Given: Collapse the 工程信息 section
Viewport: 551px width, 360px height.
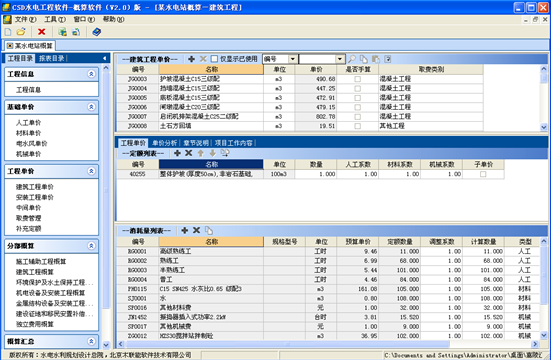Looking at the screenshot, I should pos(91,74).
